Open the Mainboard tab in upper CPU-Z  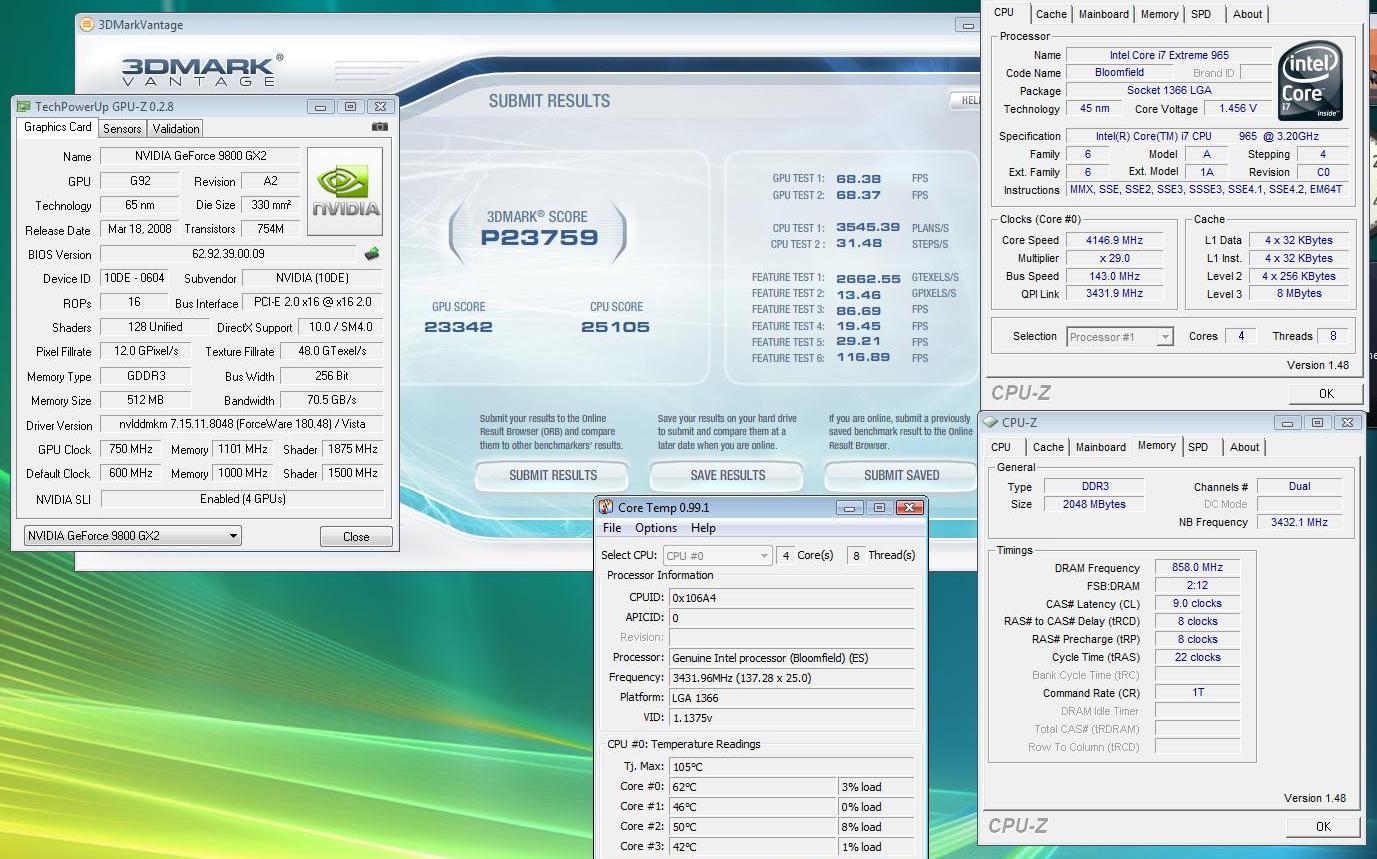pyautogui.click(x=1104, y=14)
